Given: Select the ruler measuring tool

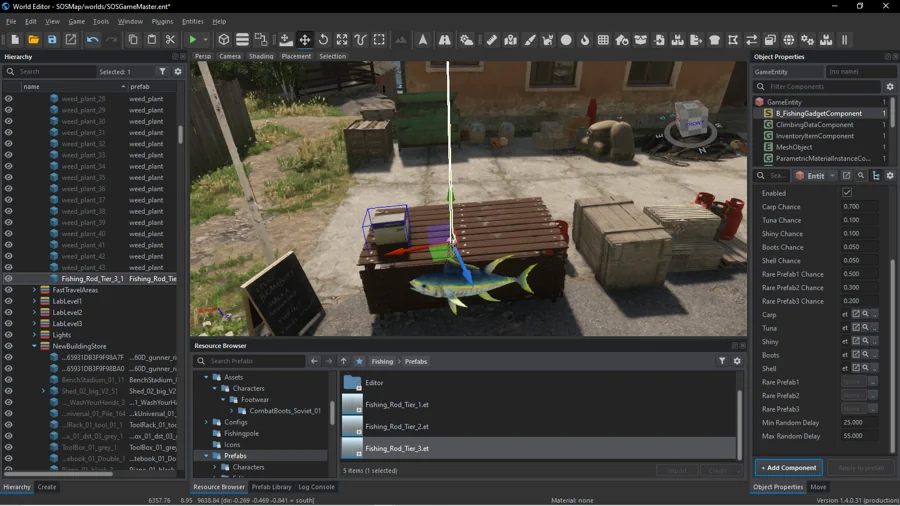Looking at the screenshot, I should tap(492, 40).
